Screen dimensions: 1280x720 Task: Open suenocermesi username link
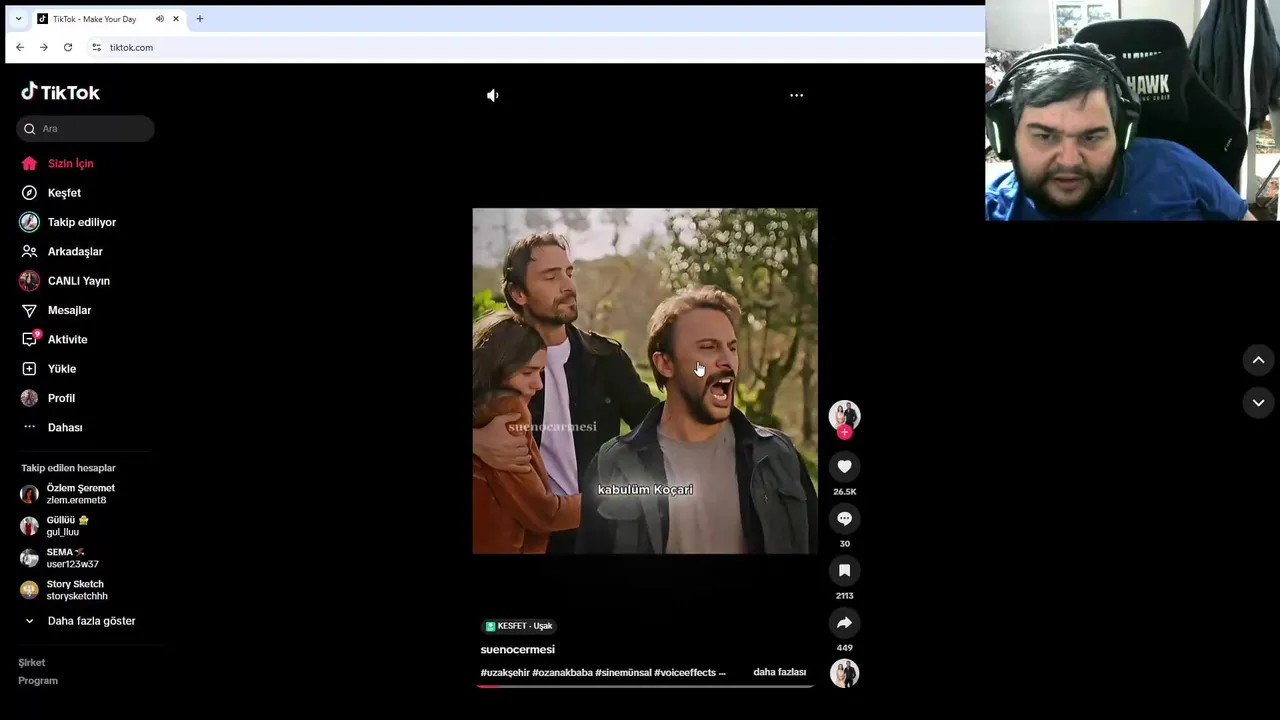coord(517,649)
